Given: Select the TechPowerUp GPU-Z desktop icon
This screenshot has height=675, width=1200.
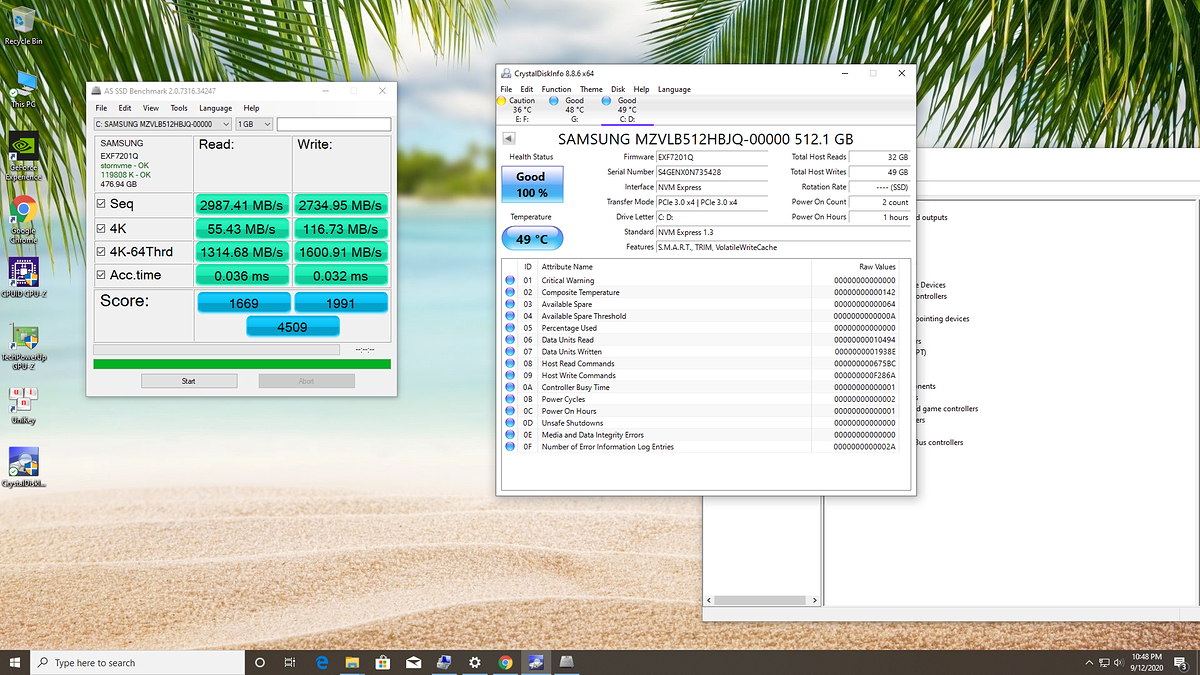Looking at the screenshot, I should [23, 345].
